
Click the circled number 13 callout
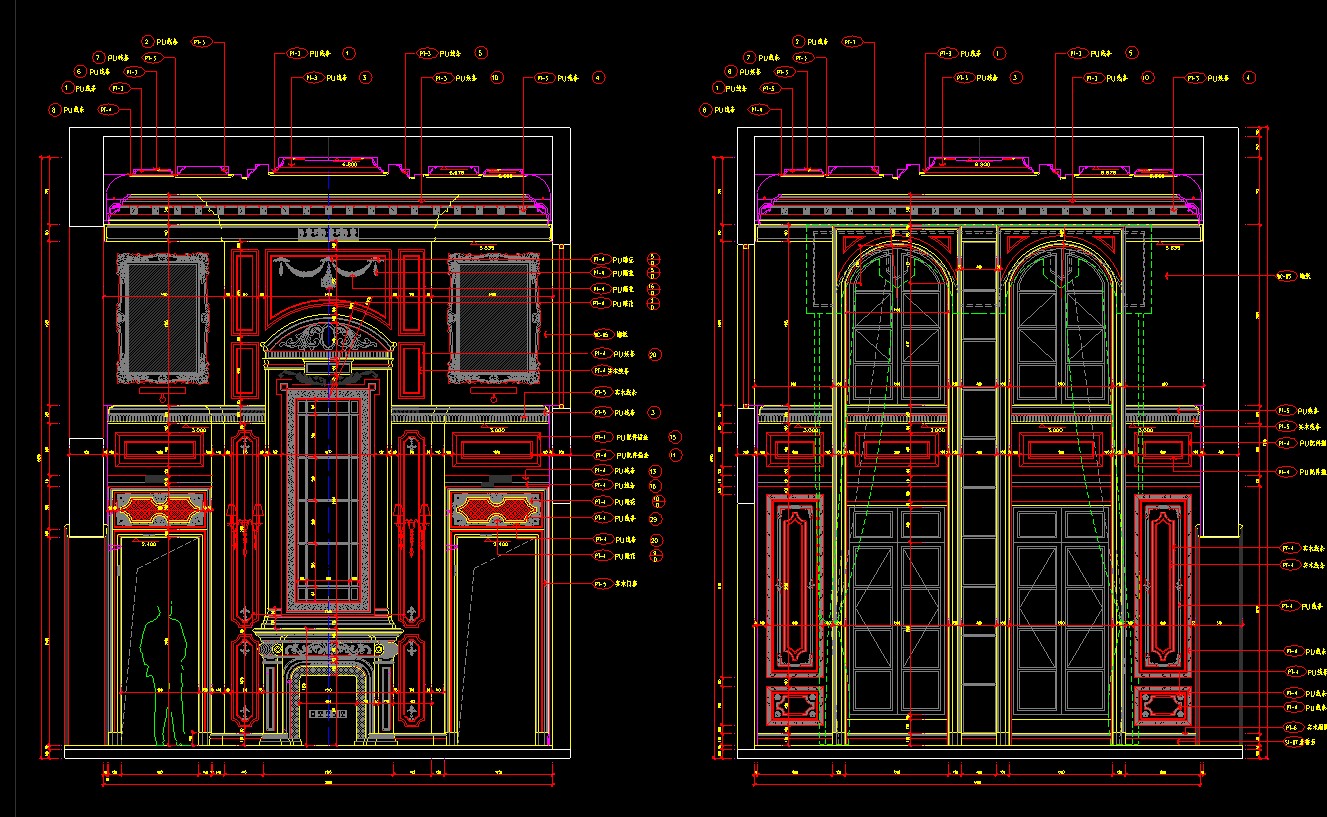pos(653,471)
